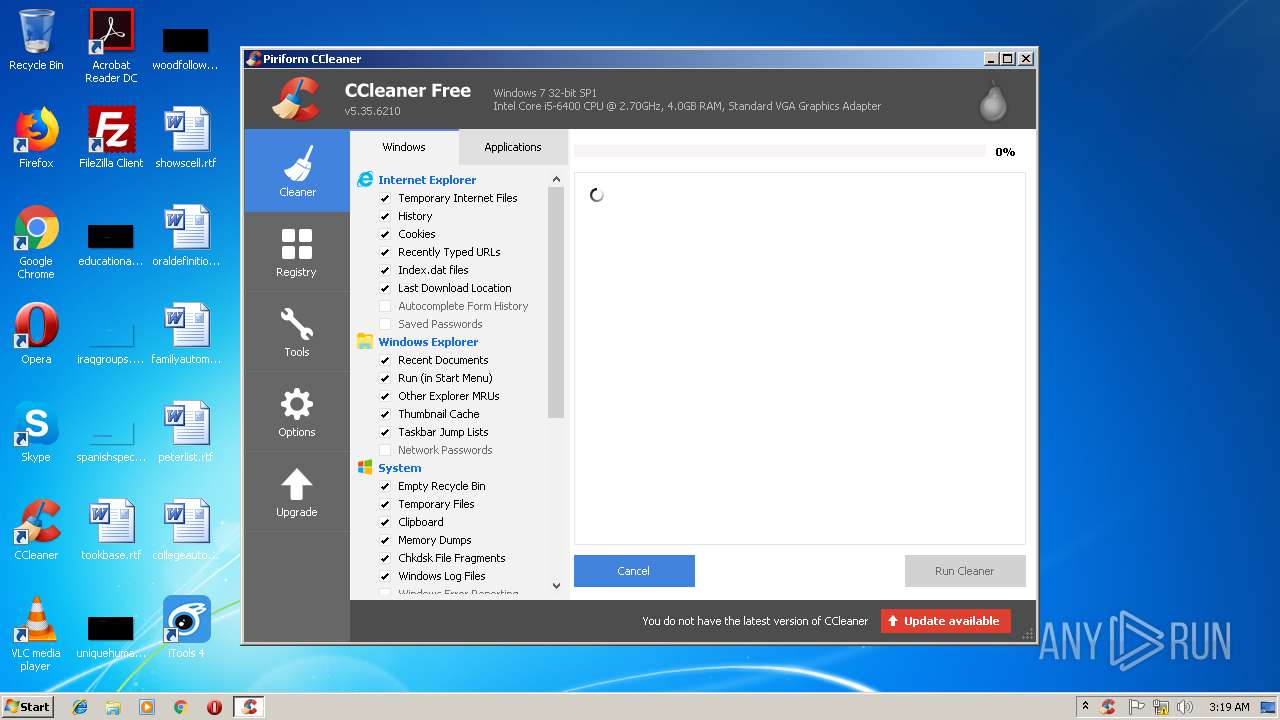Click the options list scrollbar thumb

(556, 303)
